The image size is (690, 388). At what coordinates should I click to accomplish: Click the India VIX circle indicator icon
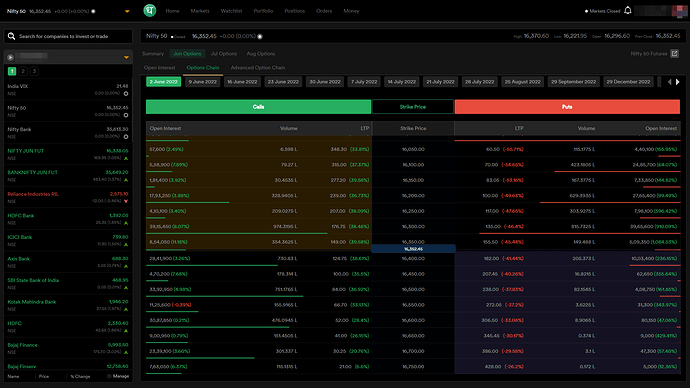point(126,93)
